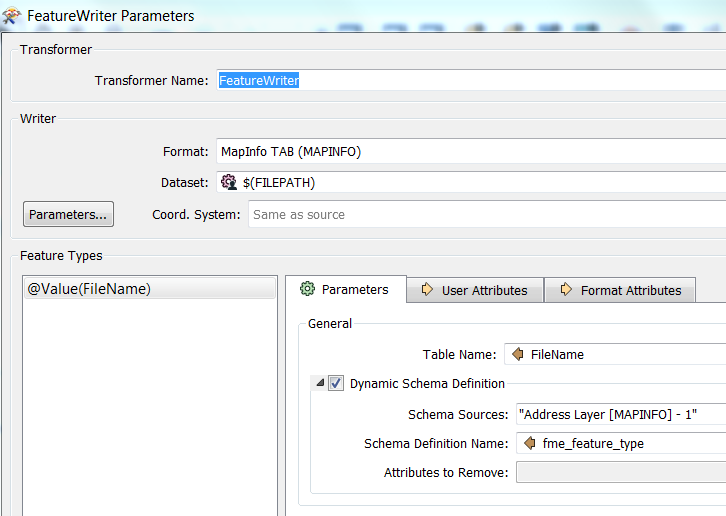The height and width of the screenshot is (516, 726).
Task: Switch to the Format Attributes tab
Action: [x=620, y=290]
